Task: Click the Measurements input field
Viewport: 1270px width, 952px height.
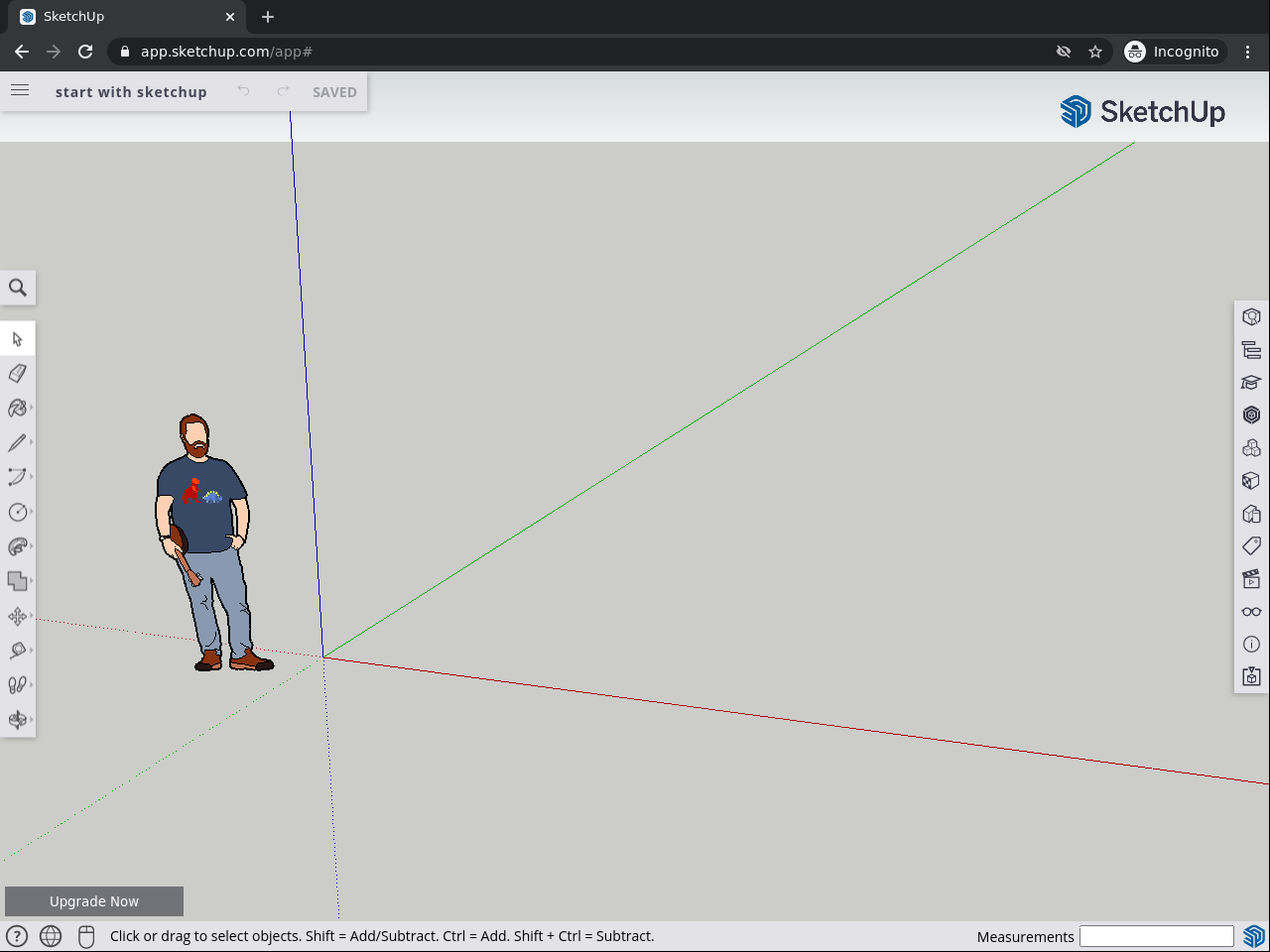Action: 1156,936
